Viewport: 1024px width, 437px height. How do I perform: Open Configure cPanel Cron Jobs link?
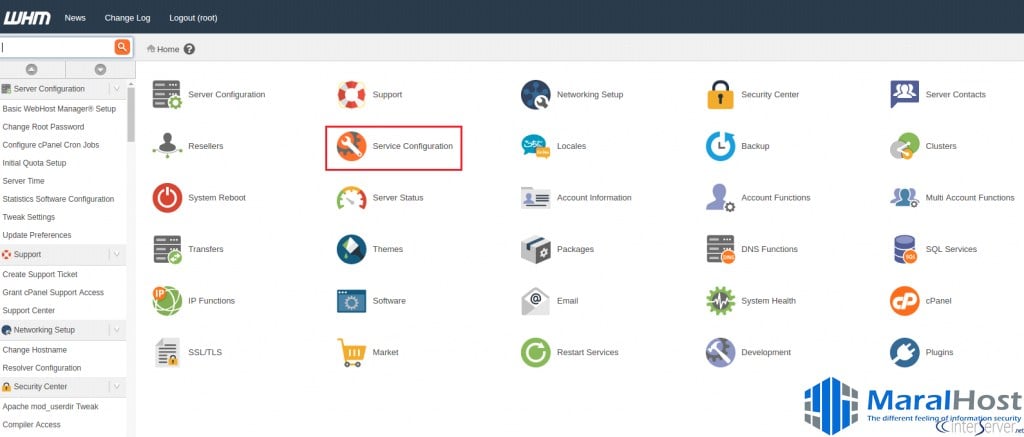click(51, 145)
